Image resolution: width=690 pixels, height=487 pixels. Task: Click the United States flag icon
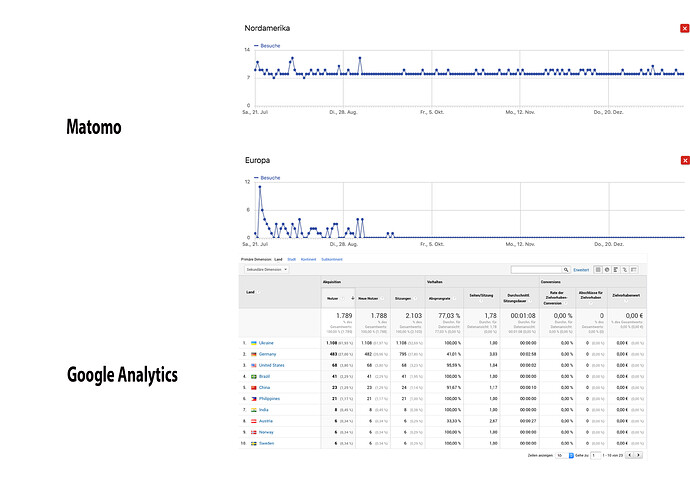(x=254, y=365)
